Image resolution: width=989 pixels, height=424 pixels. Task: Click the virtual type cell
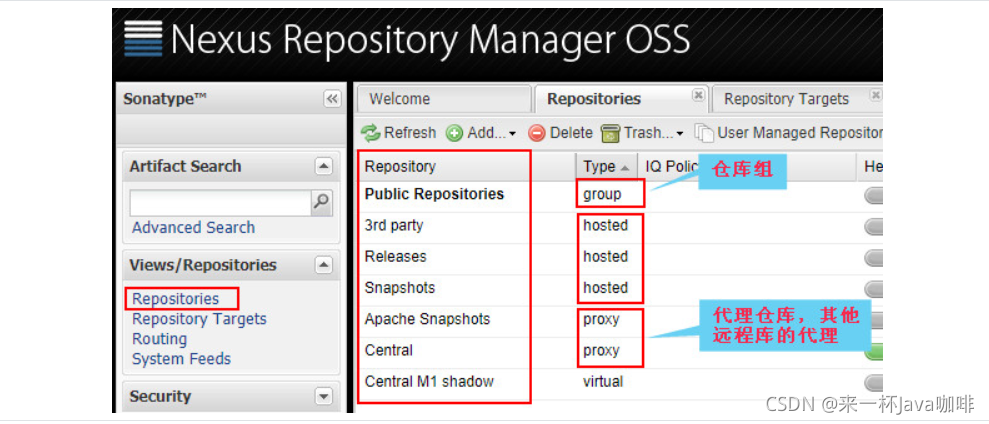coord(603,382)
